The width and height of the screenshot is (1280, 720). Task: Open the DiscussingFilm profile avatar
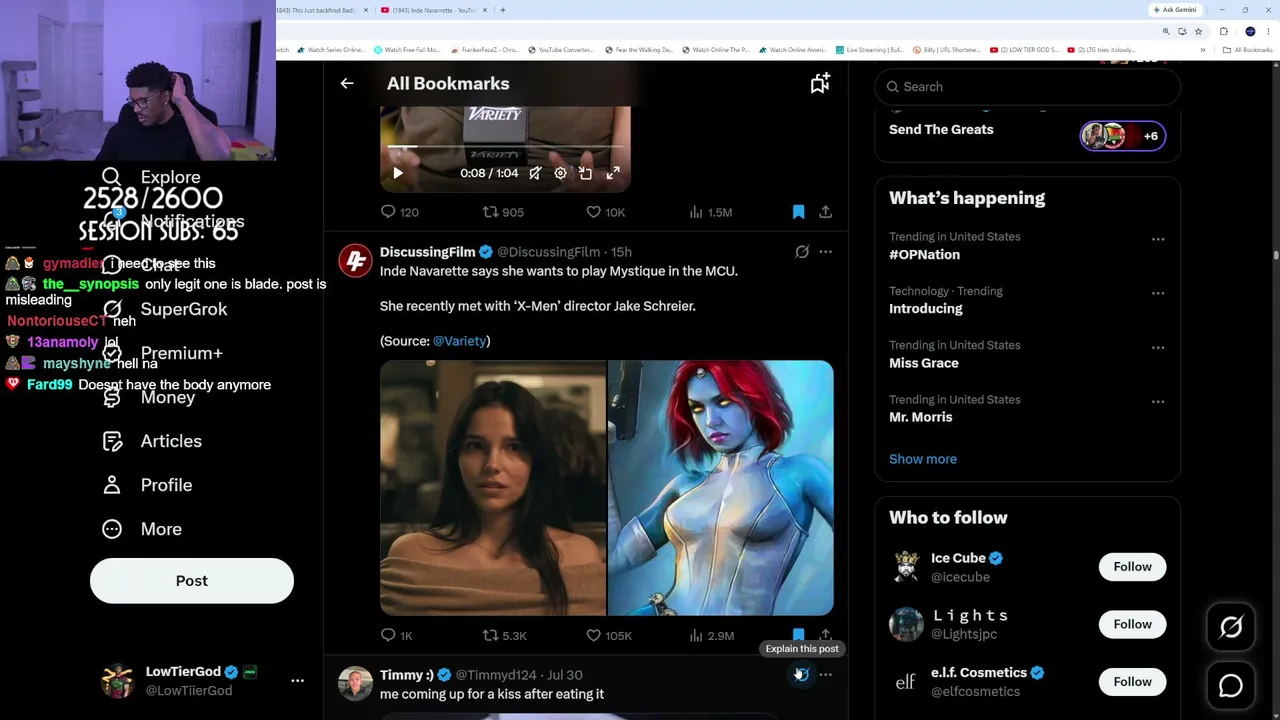(x=355, y=260)
